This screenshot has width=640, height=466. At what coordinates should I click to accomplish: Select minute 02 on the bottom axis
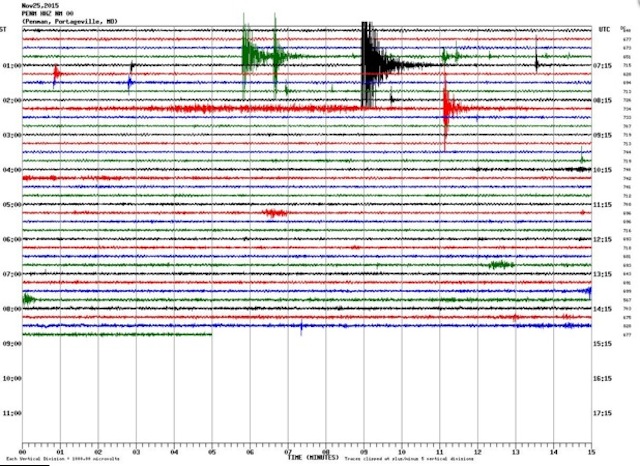point(98,452)
